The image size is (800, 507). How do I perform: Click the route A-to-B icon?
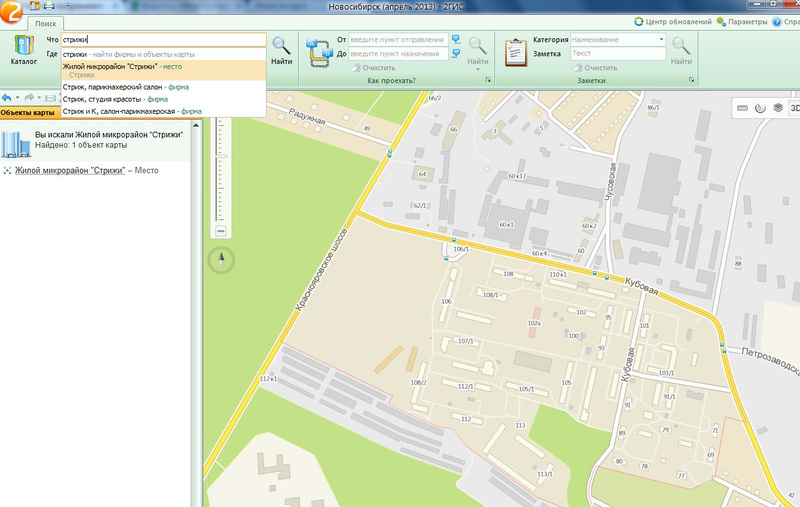click(319, 52)
